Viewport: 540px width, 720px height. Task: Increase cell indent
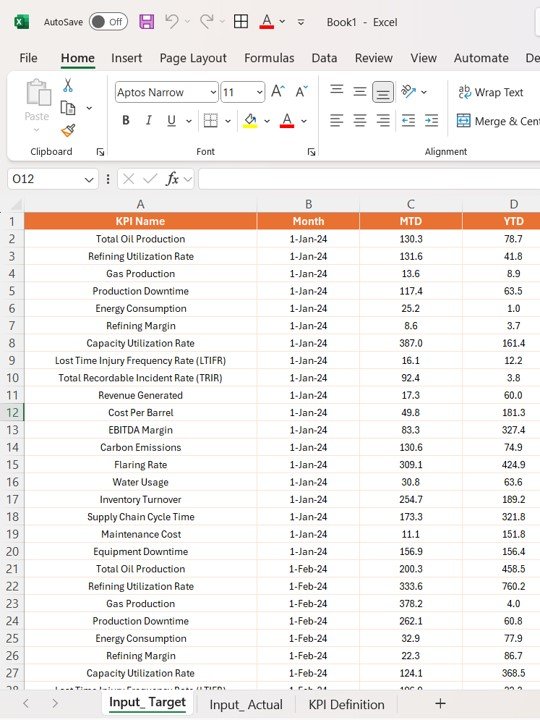point(431,121)
